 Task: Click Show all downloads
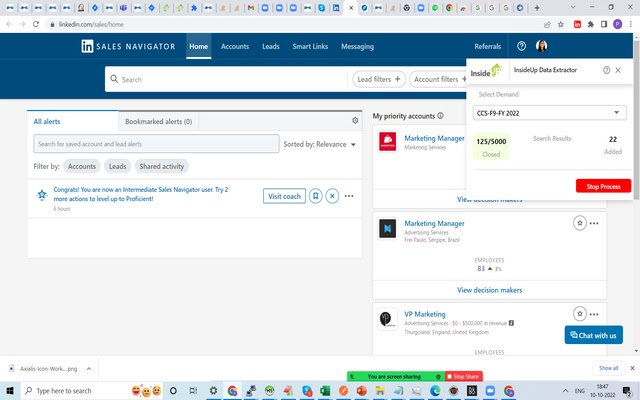click(x=608, y=368)
